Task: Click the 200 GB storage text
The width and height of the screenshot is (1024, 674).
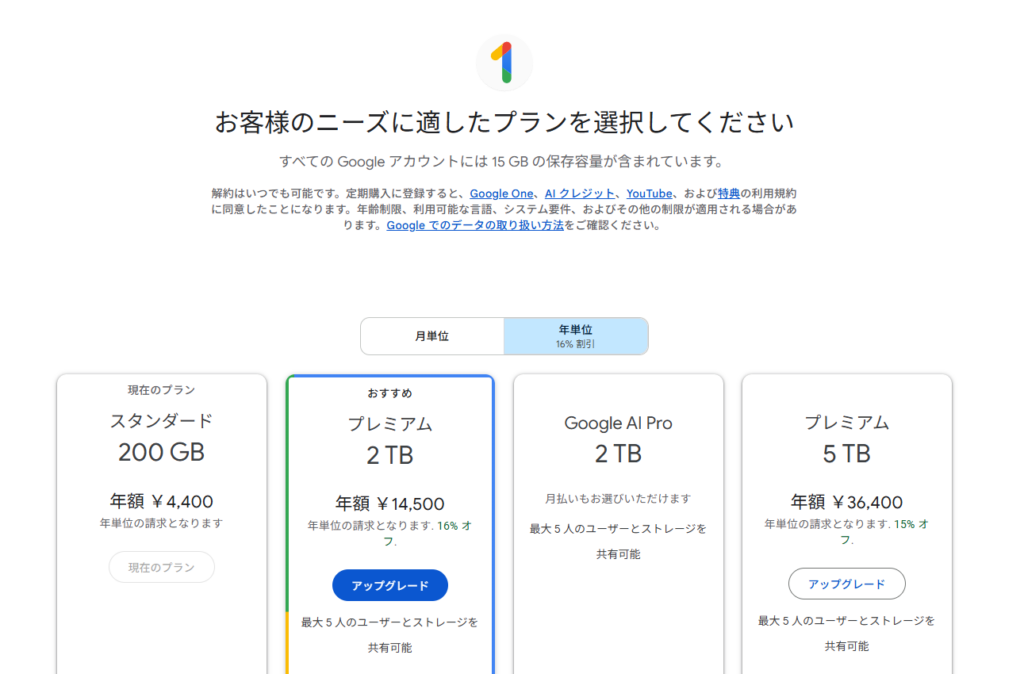Action: [161, 452]
